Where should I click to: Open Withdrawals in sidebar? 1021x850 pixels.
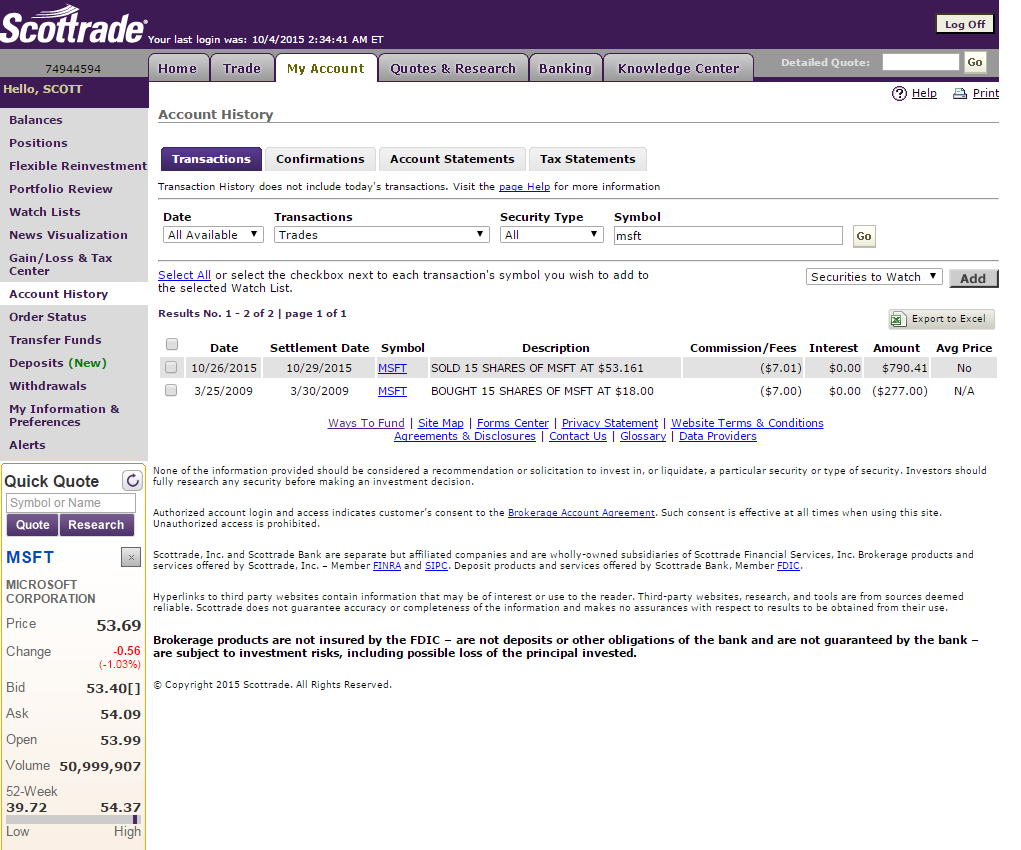click(x=48, y=386)
